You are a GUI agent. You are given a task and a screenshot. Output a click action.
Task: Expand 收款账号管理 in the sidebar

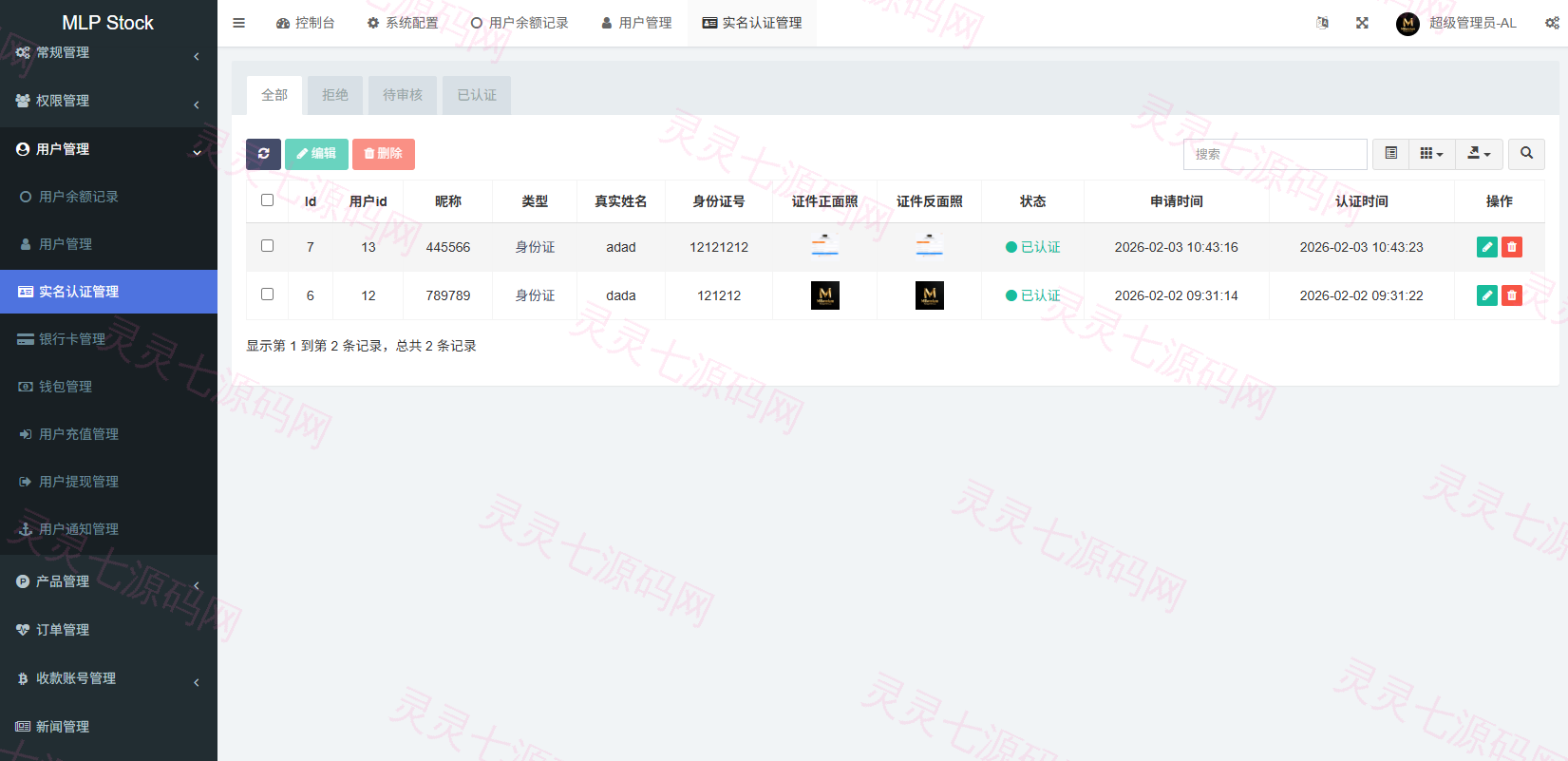(108, 678)
